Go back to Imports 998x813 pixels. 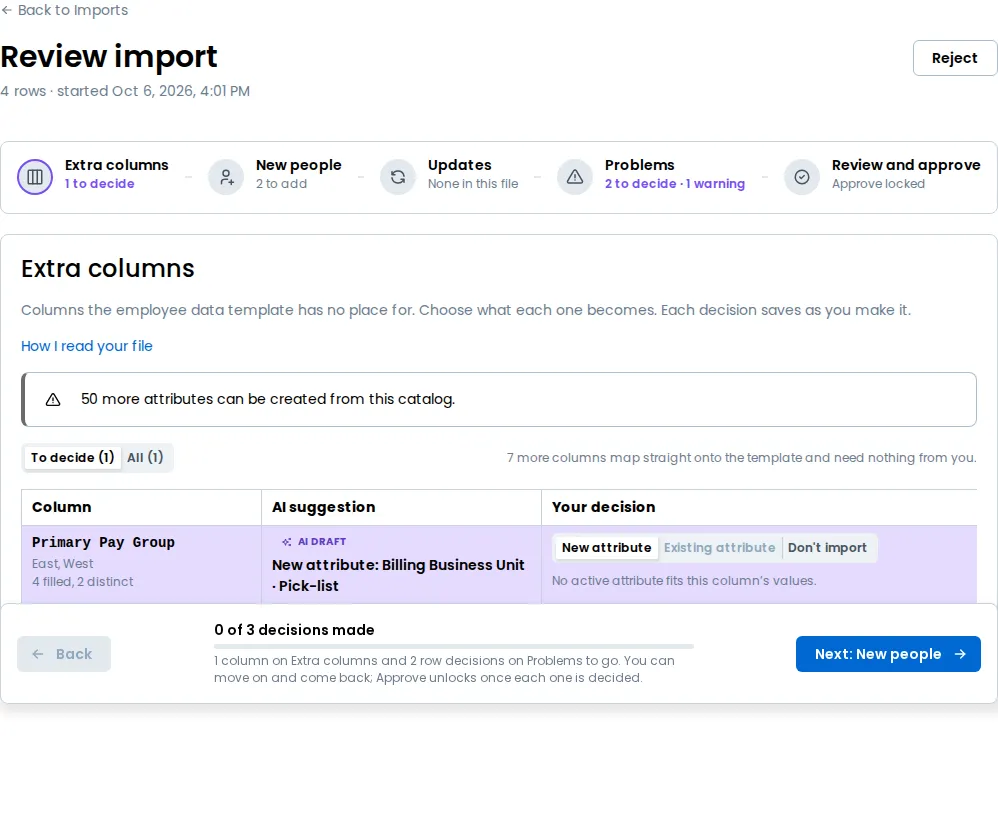click(64, 10)
